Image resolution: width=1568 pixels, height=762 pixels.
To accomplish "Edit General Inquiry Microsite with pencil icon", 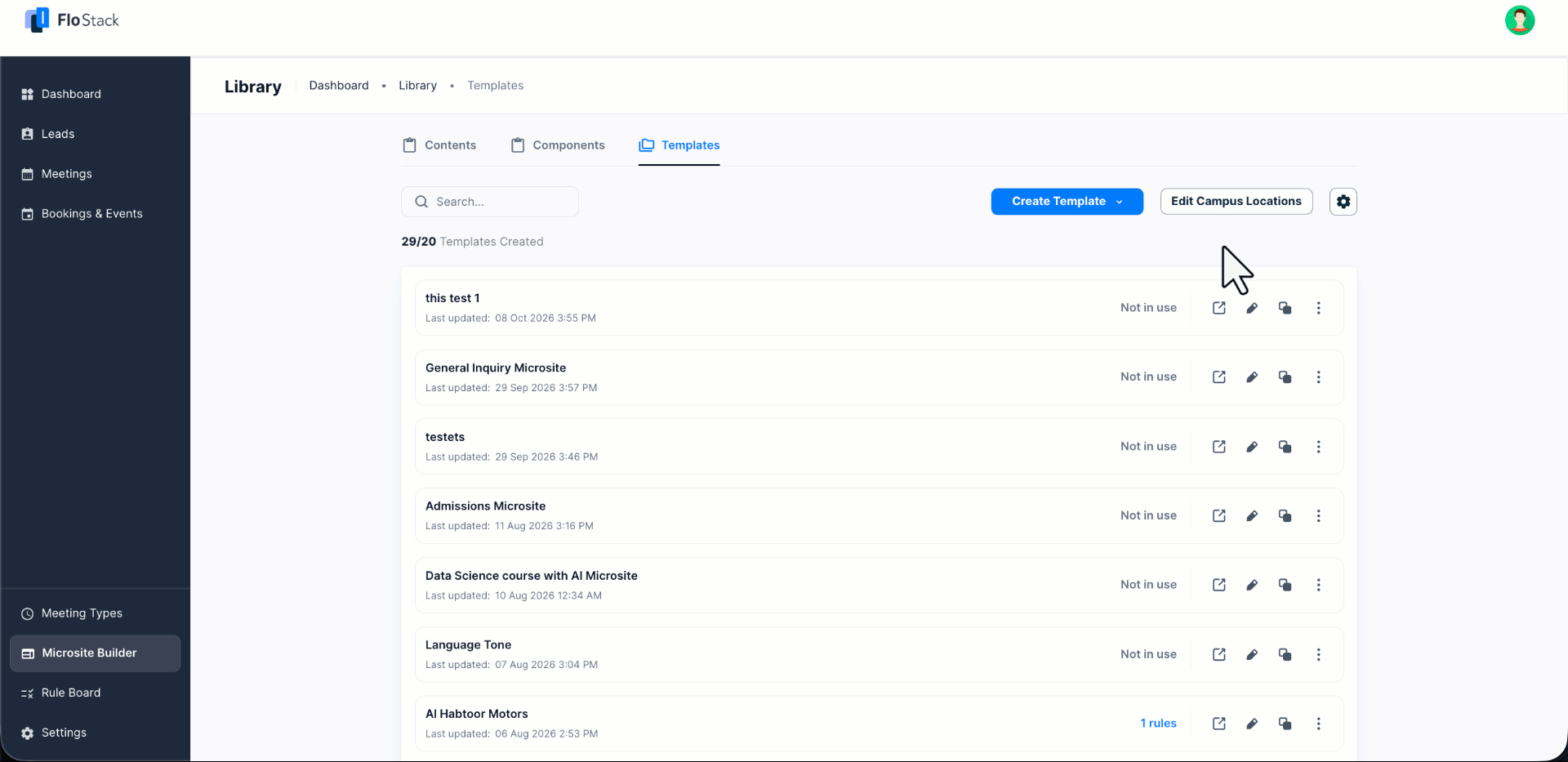I will pyautogui.click(x=1252, y=377).
